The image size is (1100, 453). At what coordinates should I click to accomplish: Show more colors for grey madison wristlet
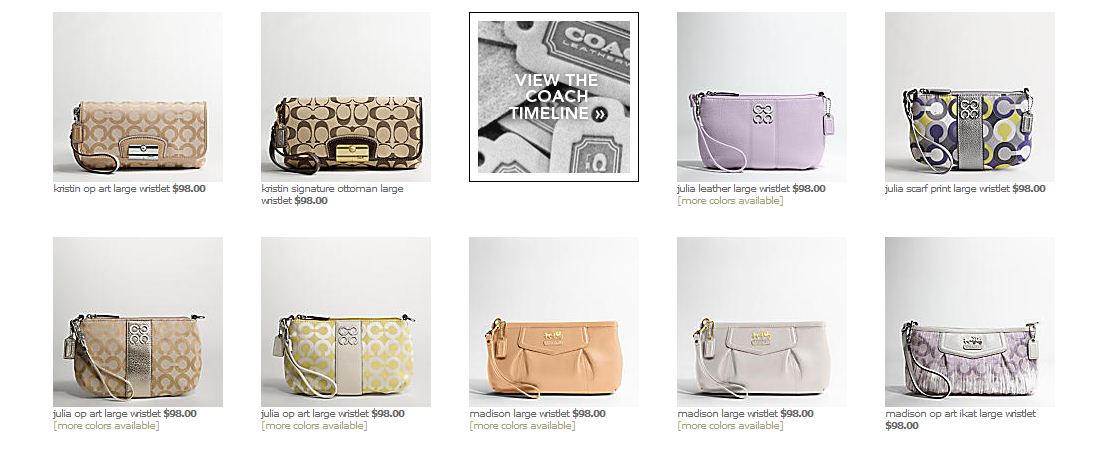coord(730,426)
